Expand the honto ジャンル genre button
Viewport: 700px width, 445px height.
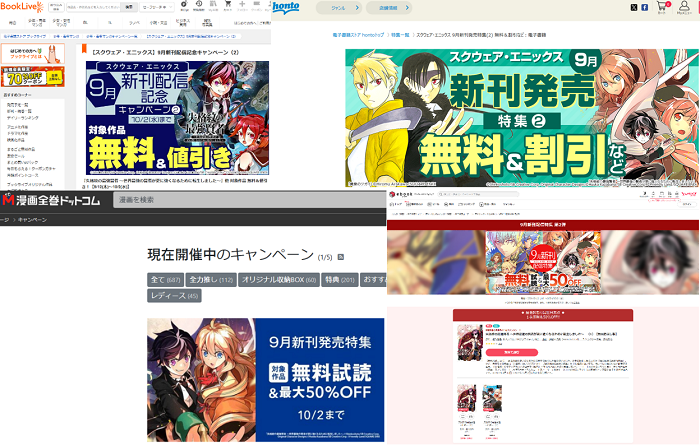pyautogui.click(x=339, y=8)
